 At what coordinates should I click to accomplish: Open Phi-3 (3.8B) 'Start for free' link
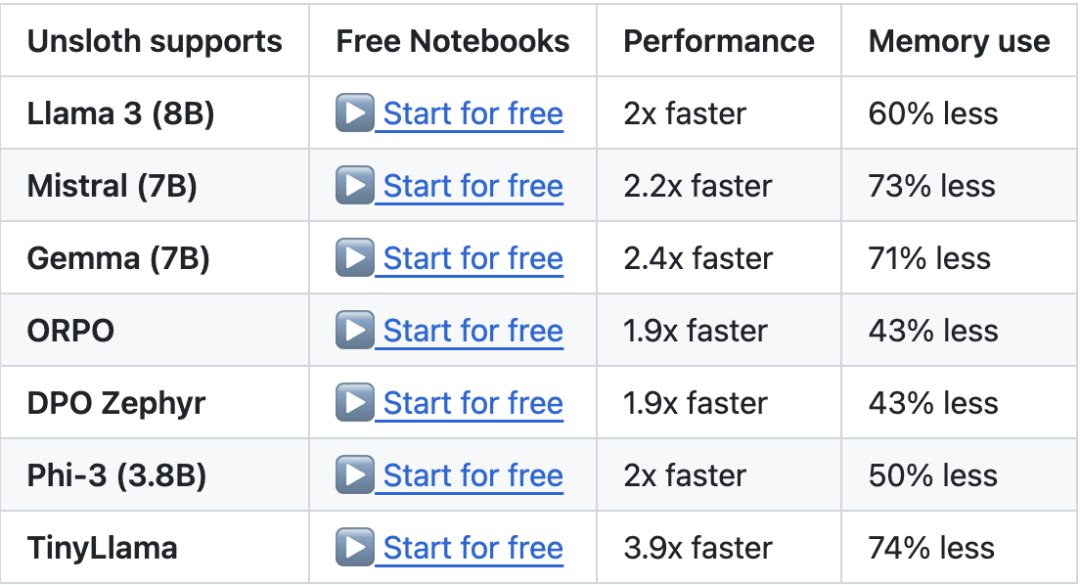pos(473,476)
